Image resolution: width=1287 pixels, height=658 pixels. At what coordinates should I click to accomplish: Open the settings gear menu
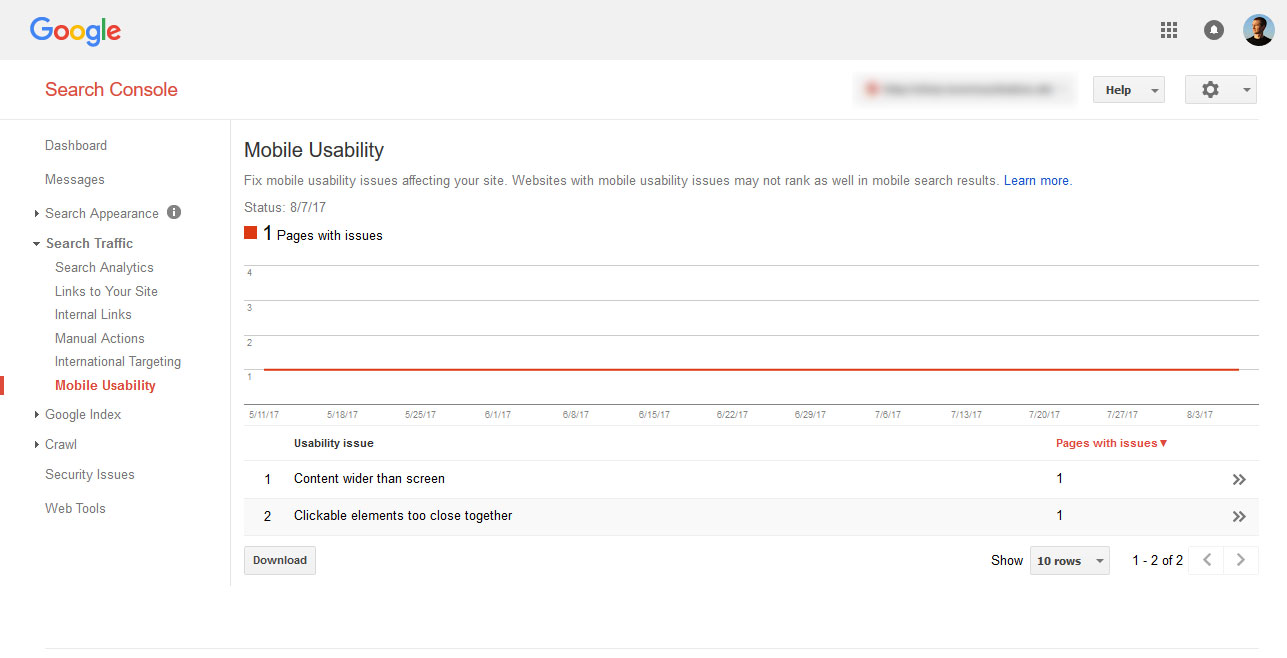coord(1221,90)
